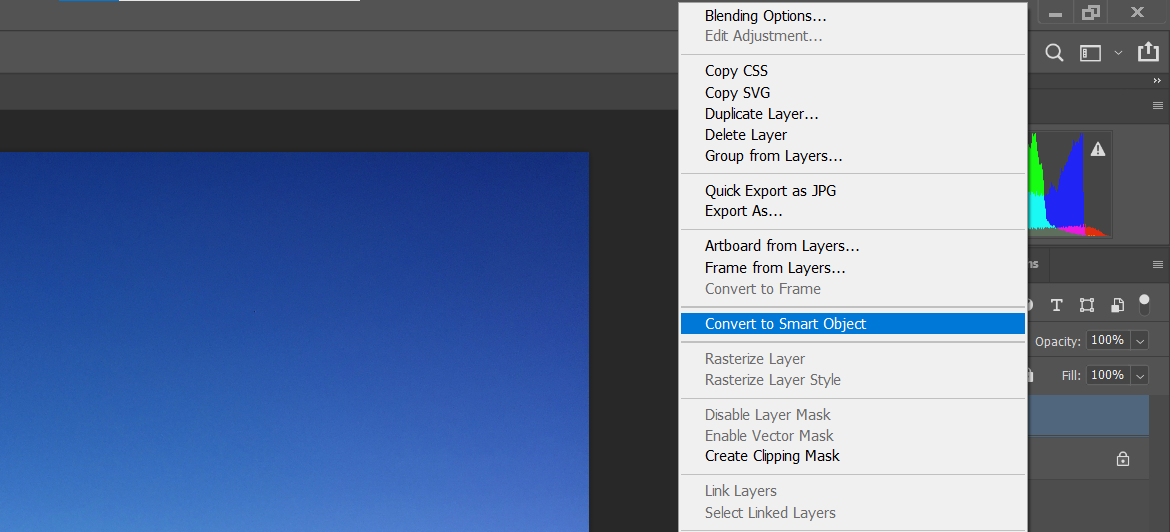Image resolution: width=1170 pixels, height=532 pixels.
Task: Click the Edit Adjustment menu entry
Action: coord(763,36)
